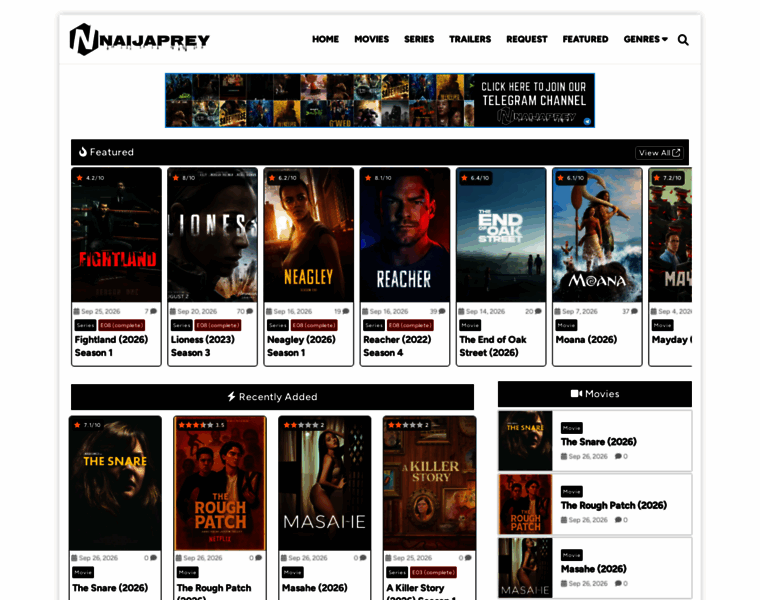
Task: Click calendar icon on Lioness card
Action: pos(173,311)
